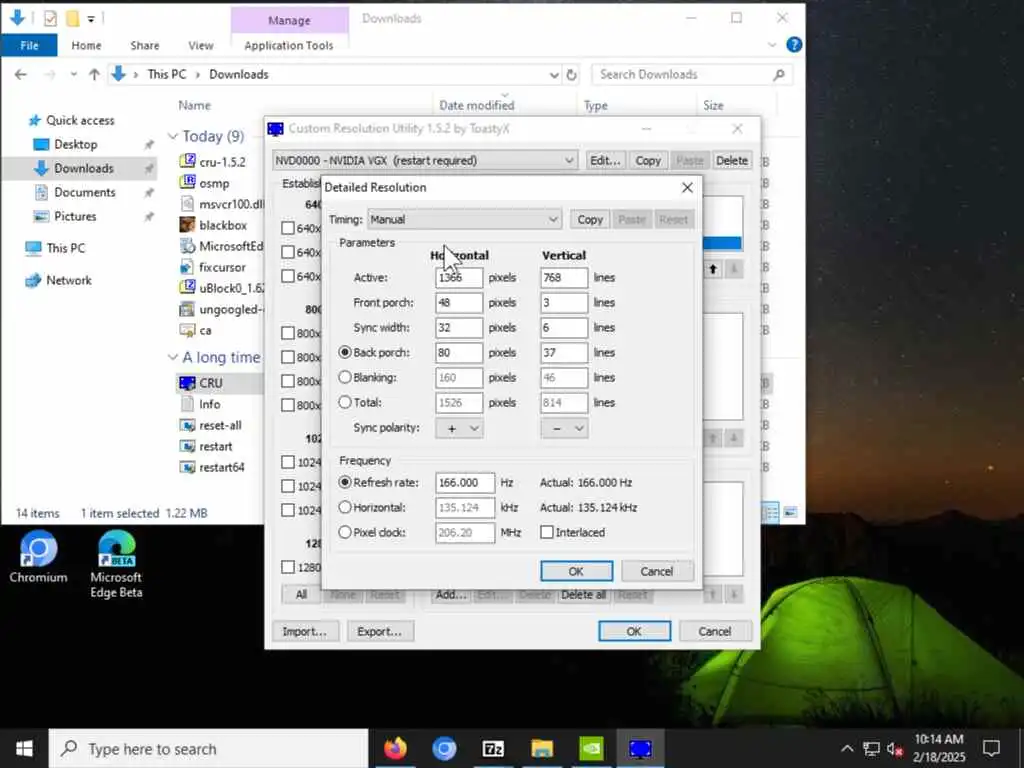This screenshot has width=1024, height=768.
Task: Select the fixcursor file icon
Action: [x=187, y=266]
